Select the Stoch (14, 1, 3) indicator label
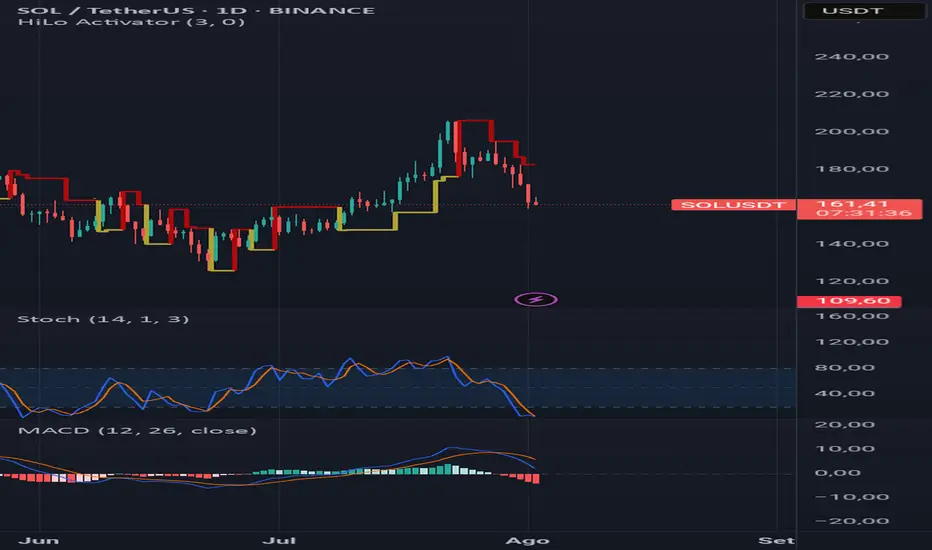 103,319
